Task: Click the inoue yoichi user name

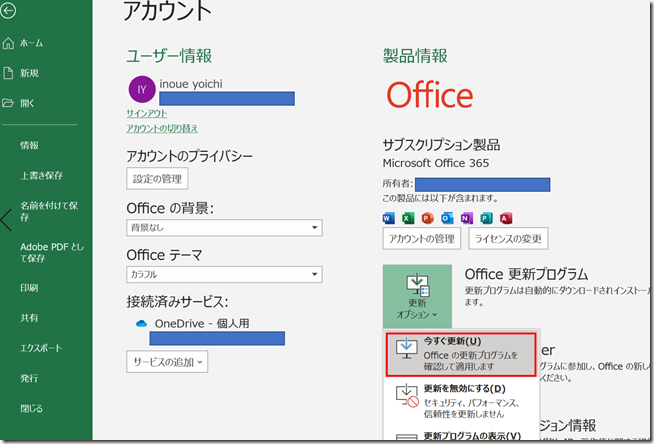Action: click(x=191, y=84)
